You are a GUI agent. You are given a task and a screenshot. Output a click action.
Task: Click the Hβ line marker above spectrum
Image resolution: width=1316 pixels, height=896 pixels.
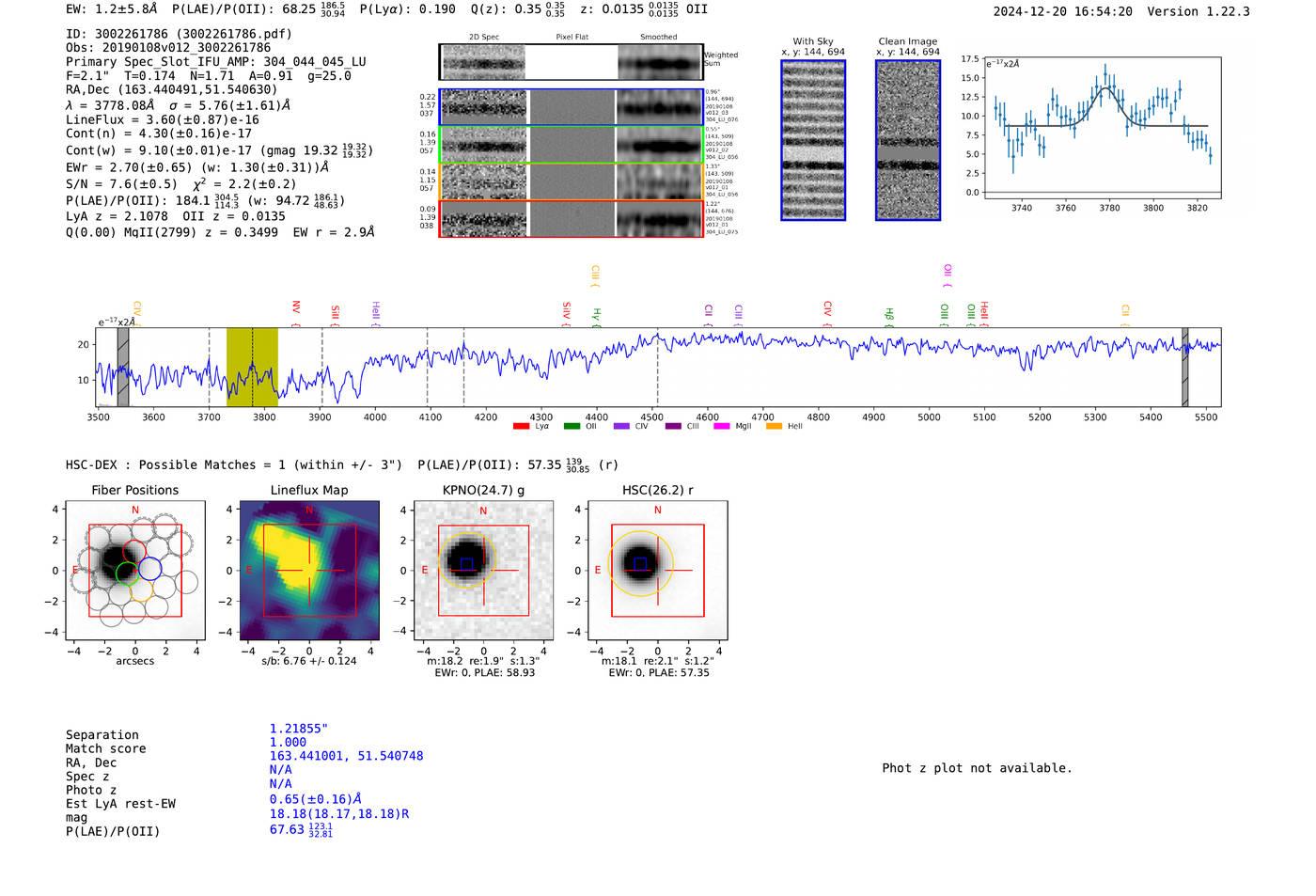tap(889, 316)
